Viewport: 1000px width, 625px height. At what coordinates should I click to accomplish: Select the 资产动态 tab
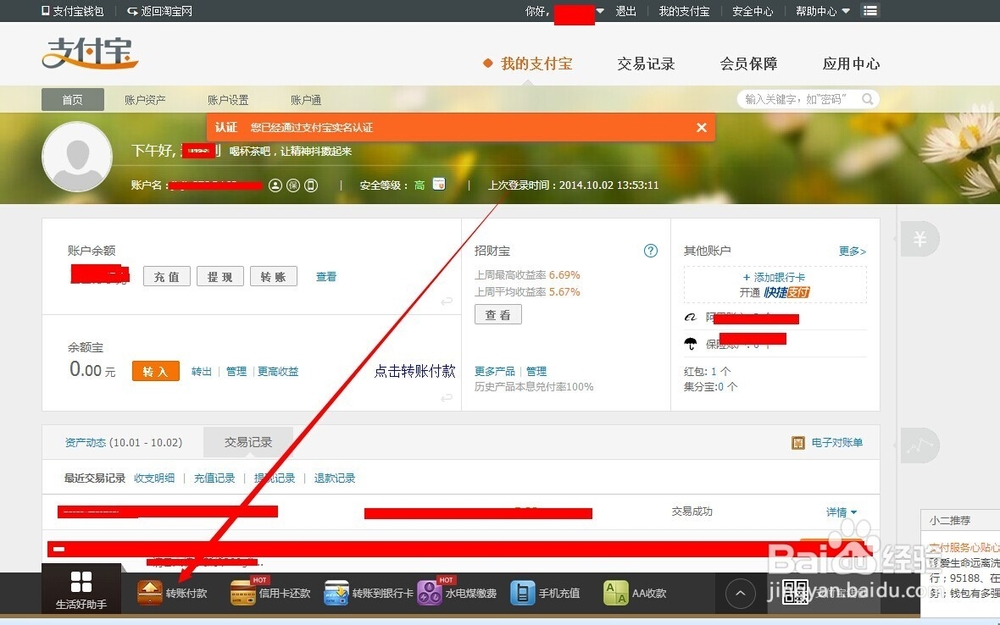[x=123, y=443]
